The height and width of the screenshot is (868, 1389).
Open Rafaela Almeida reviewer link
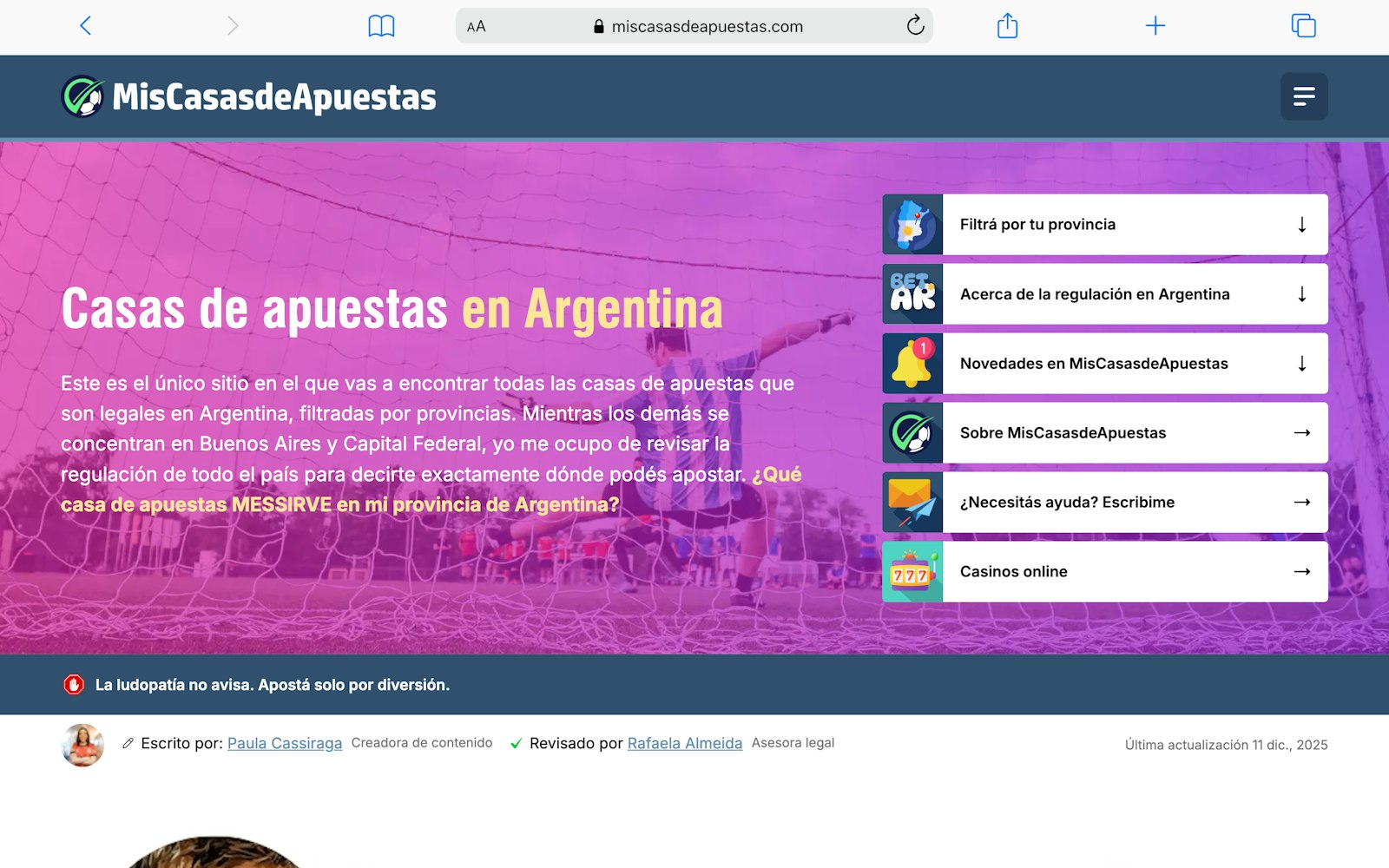click(684, 743)
